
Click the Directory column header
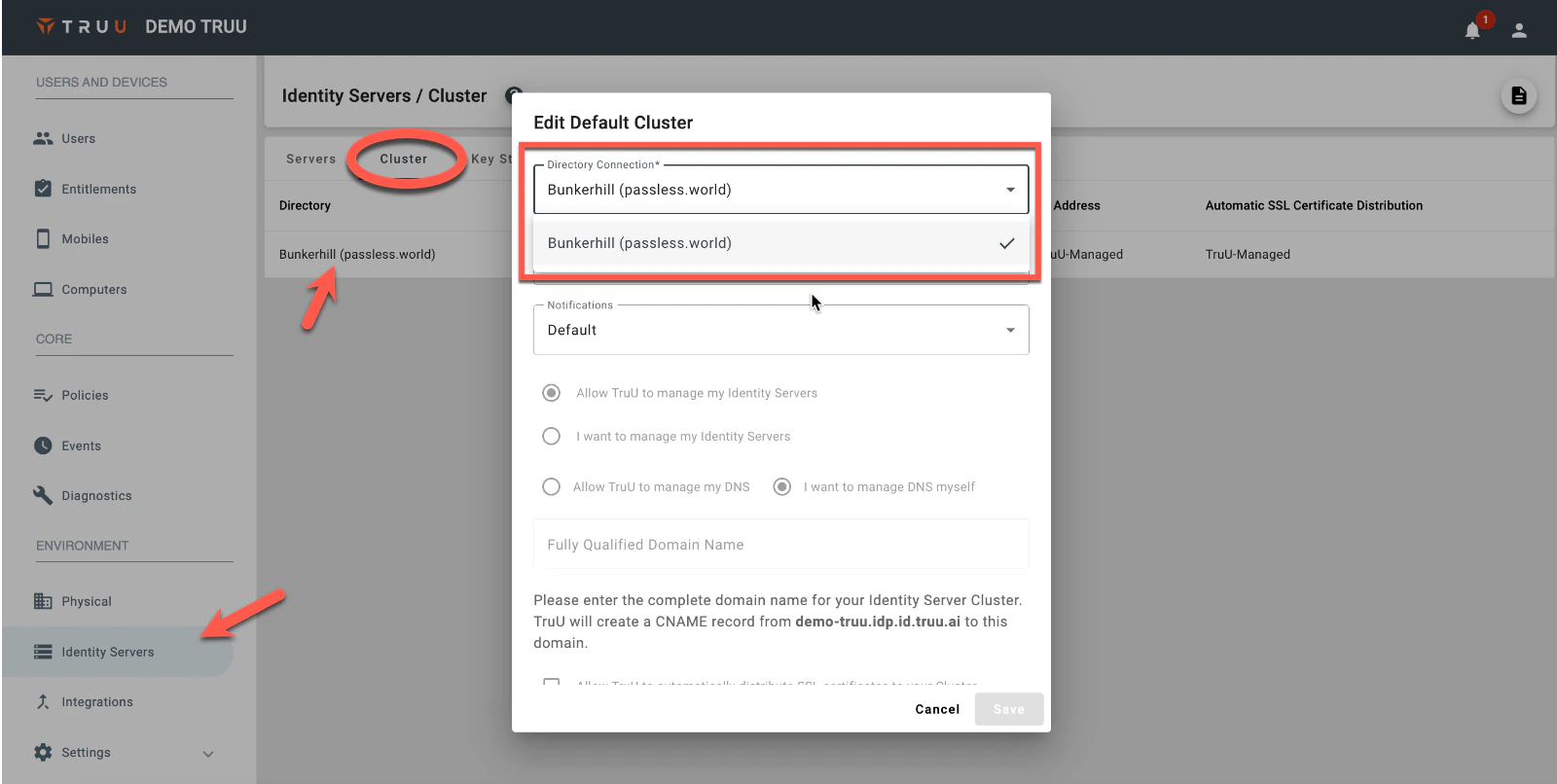305,205
